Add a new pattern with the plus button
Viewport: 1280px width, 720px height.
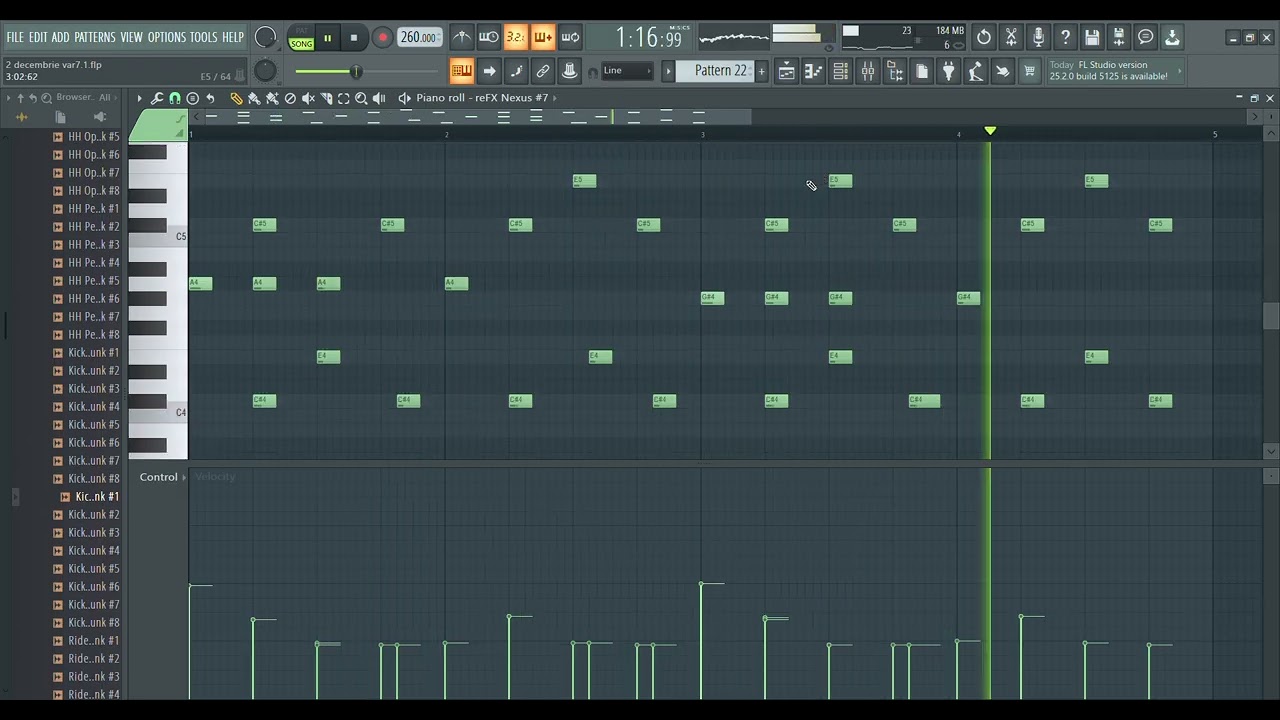761,71
